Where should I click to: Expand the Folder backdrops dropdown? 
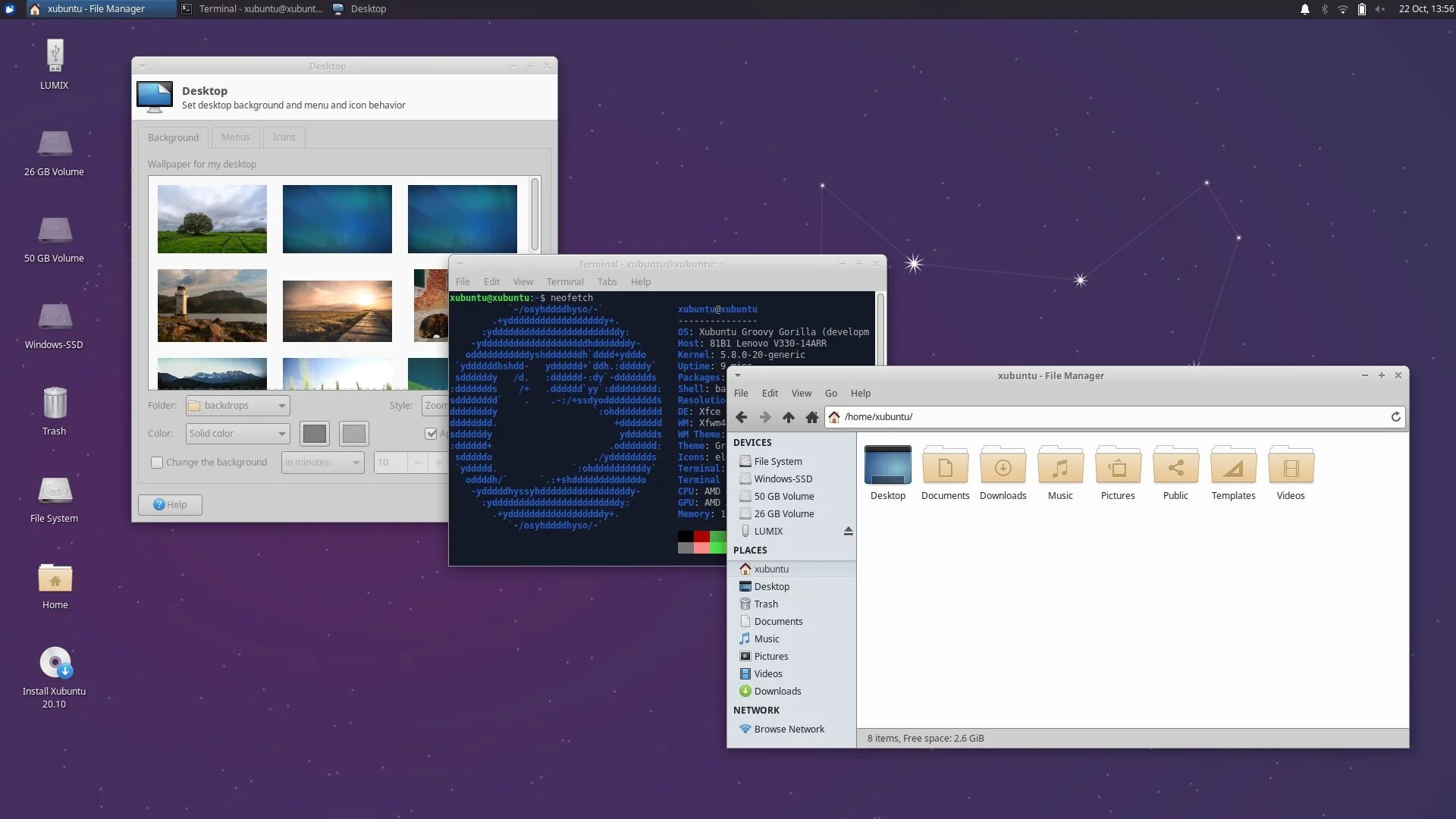pos(238,406)
